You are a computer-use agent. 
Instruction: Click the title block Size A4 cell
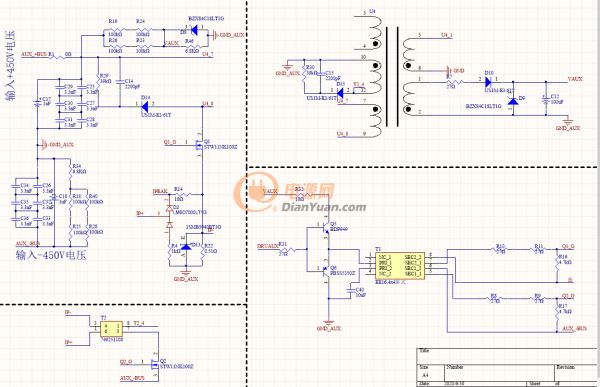click(430, 371)
